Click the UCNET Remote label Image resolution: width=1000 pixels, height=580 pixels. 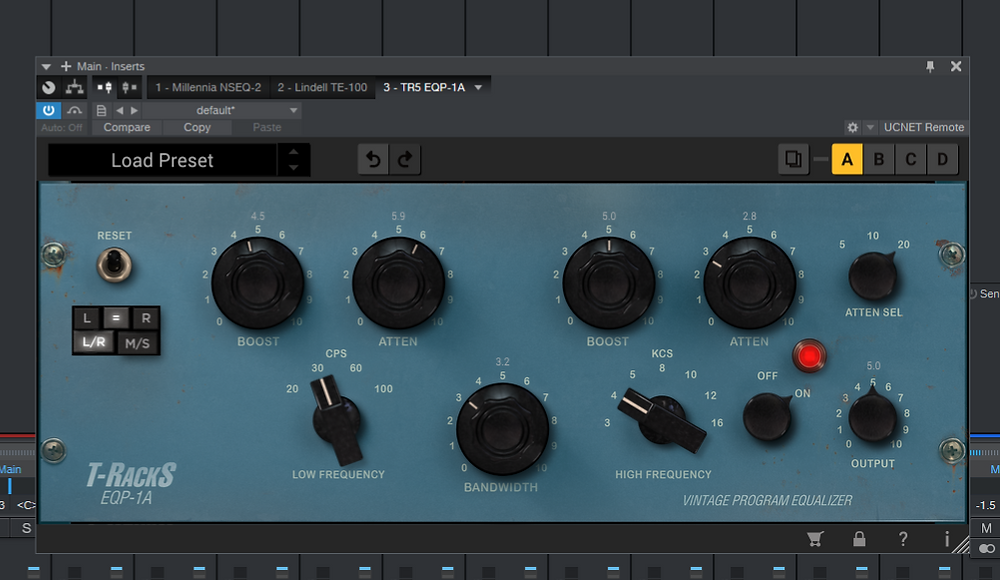(x=923, y=128)
